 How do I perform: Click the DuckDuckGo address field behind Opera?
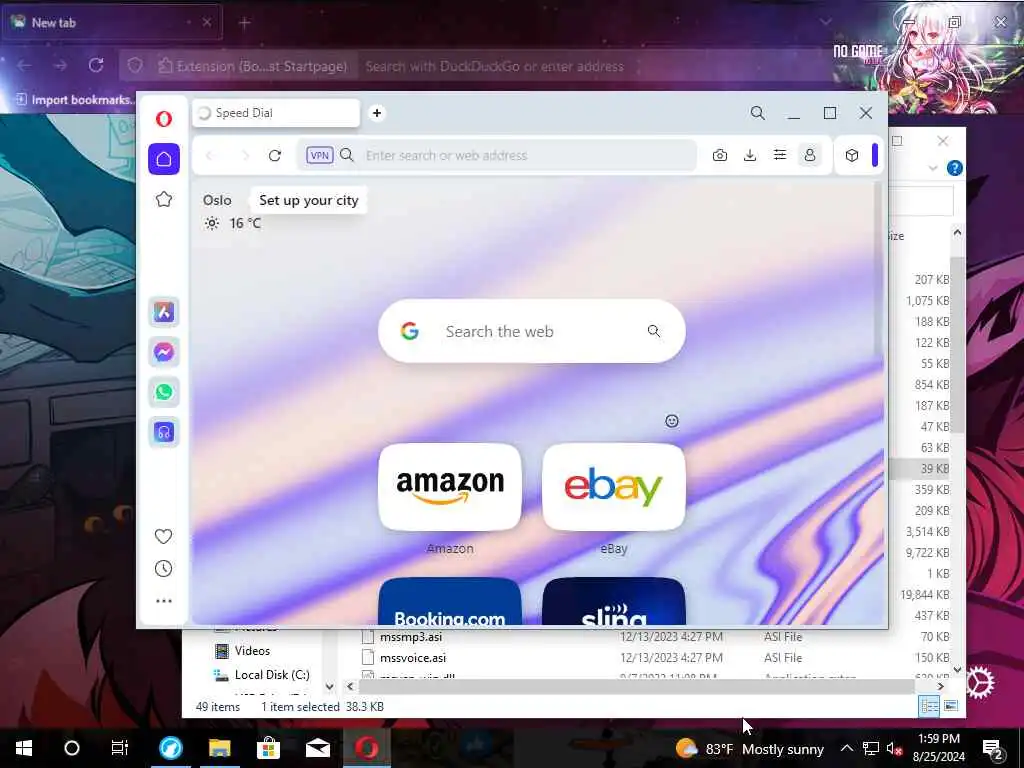coord(494,66)
